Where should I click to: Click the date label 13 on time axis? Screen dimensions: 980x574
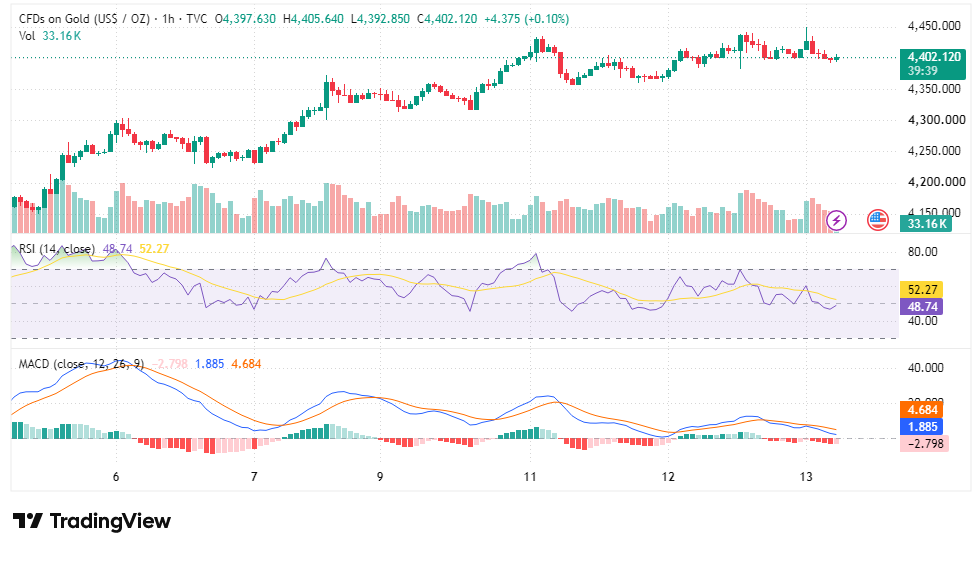pos(806,476)
